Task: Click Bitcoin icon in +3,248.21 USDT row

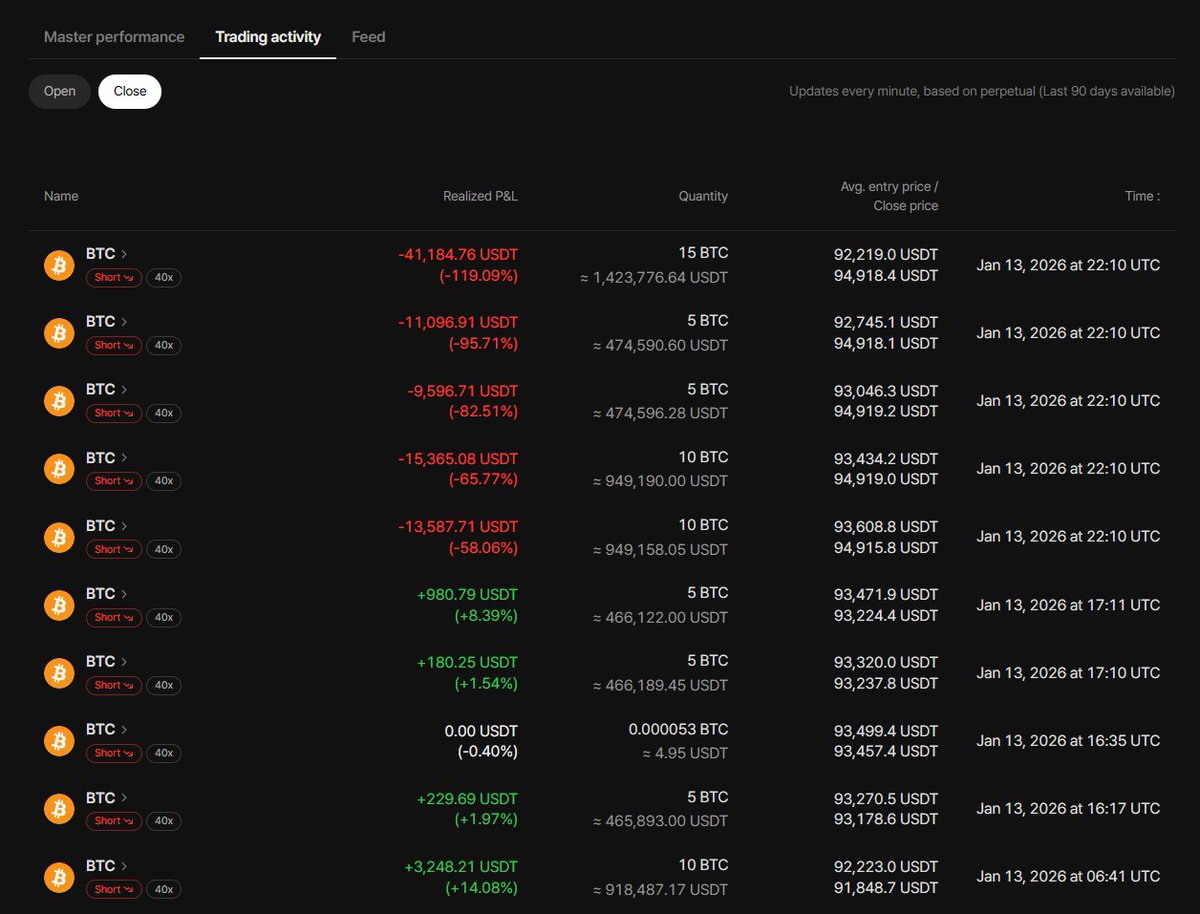Action: pos(59,877)
